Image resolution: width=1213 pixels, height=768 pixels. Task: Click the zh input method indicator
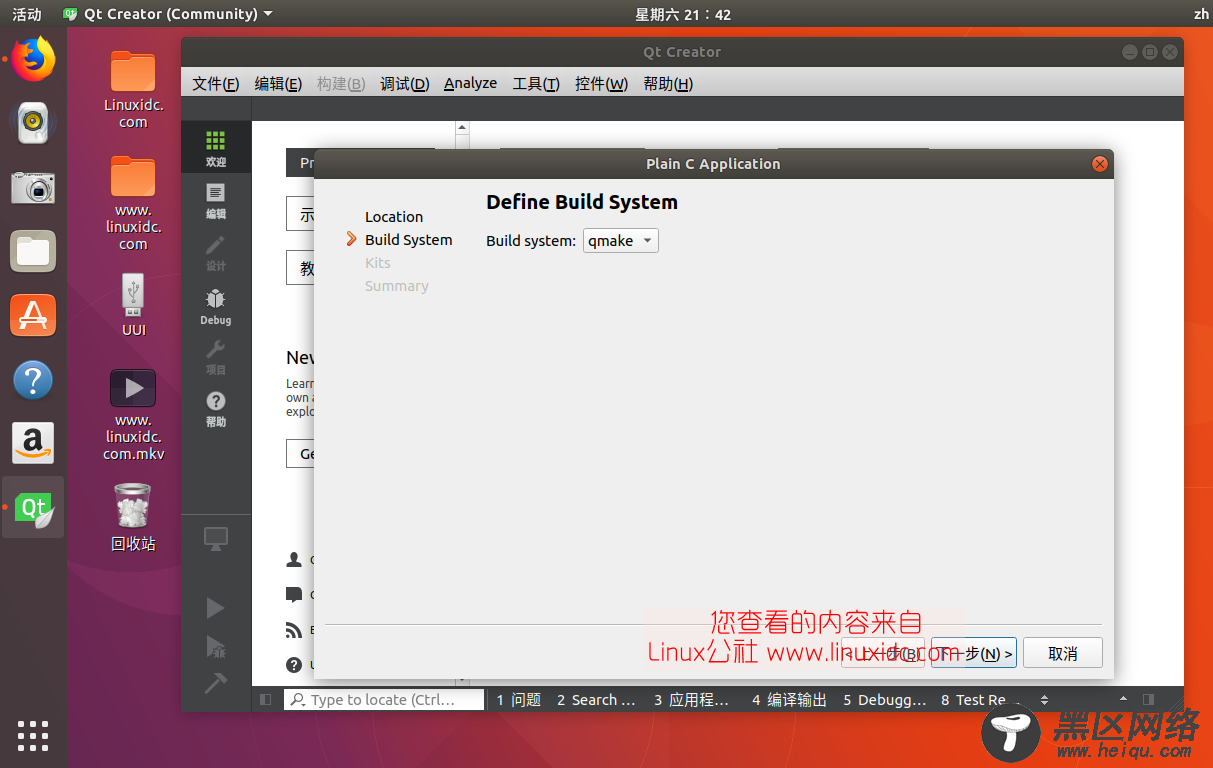point(1201,14)
